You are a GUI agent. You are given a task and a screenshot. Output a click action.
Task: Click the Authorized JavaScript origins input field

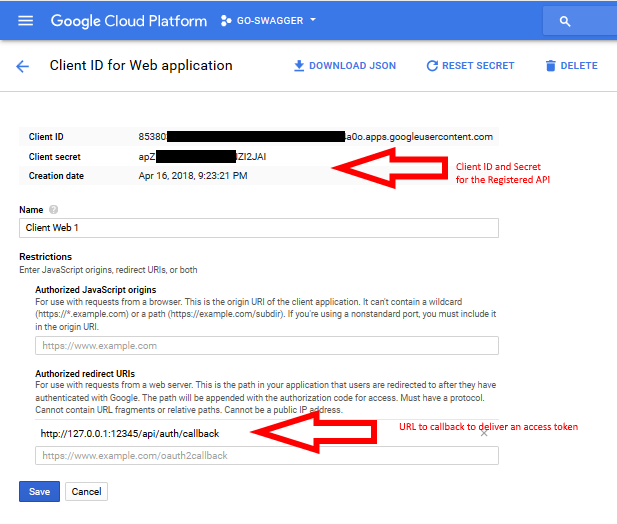tap(267, 345)
